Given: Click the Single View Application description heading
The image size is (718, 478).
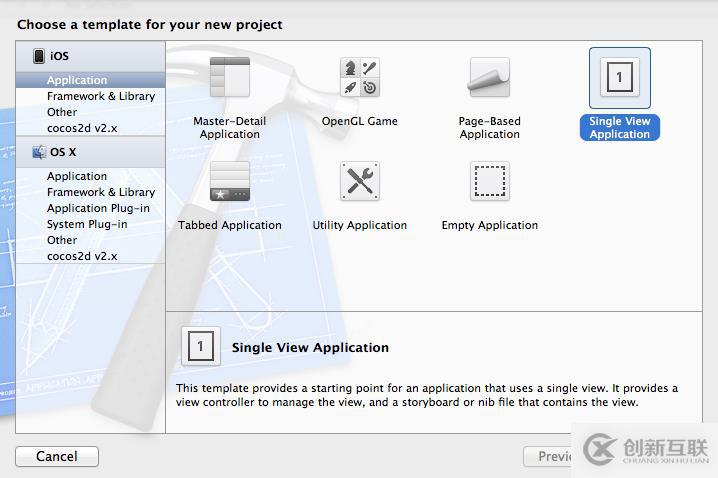Looking at the screenshot, I should (310, 348).
